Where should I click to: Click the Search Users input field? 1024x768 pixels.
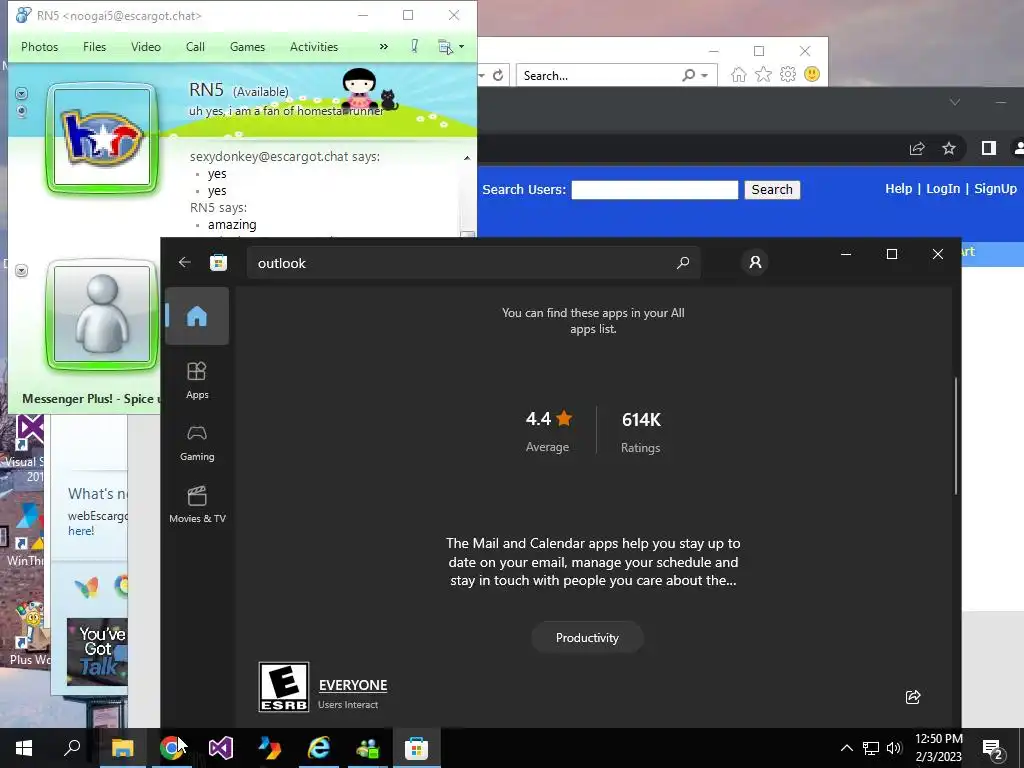[654, 190]
